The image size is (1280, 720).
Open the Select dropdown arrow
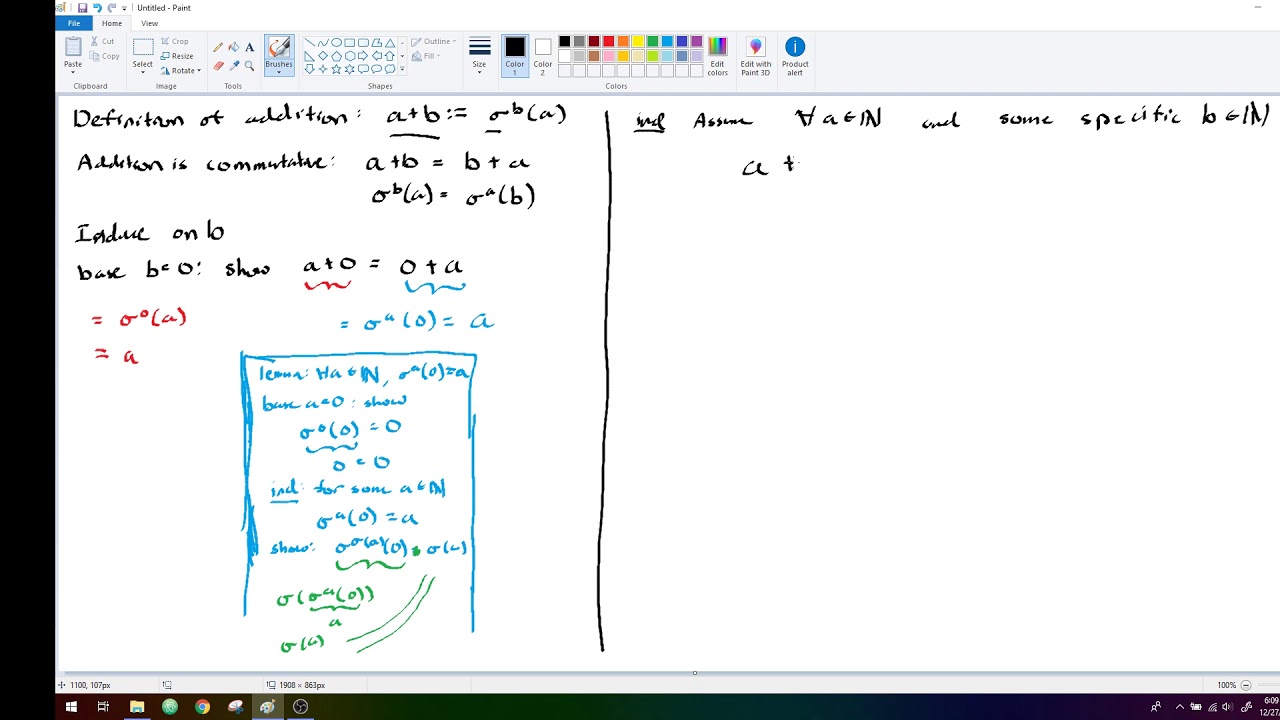pyautogui.click(x=143, y=73)
